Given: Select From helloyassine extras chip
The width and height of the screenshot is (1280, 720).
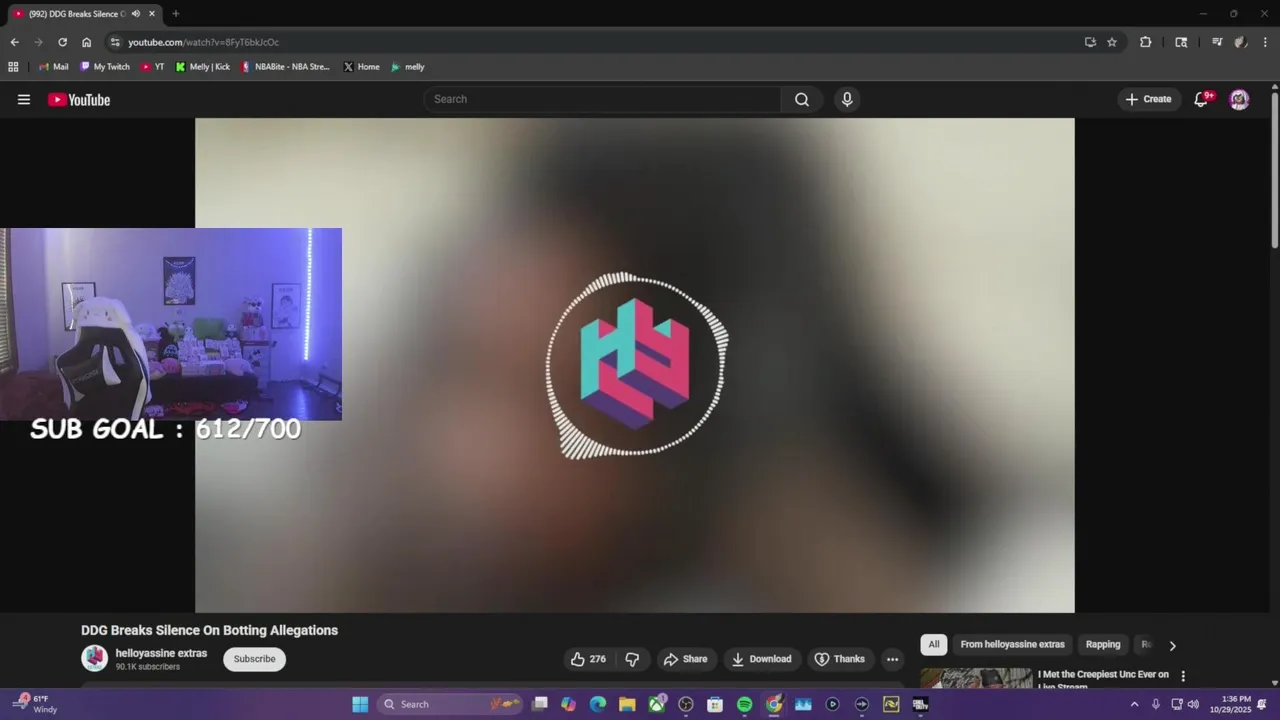Looking at the screenshot, I should 1012,644.
